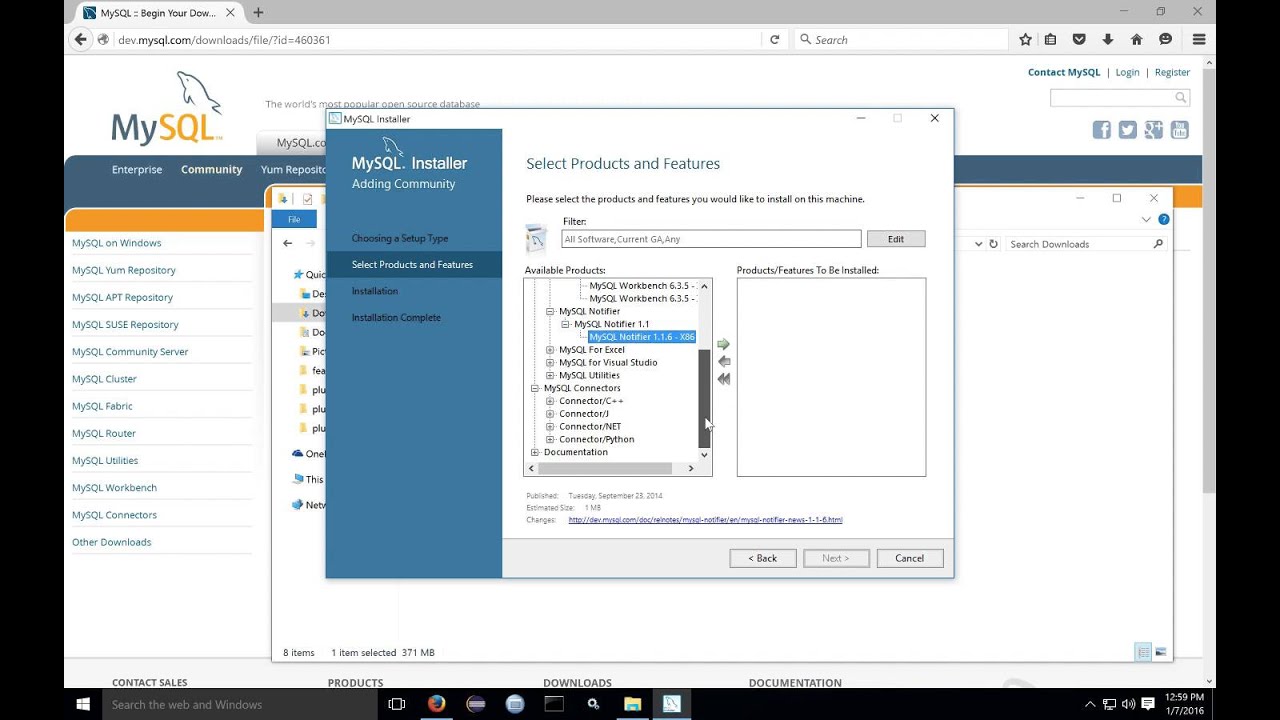Click the Back button in installer
Screen dimensions: 1280x720
click(x=763, y=558)
